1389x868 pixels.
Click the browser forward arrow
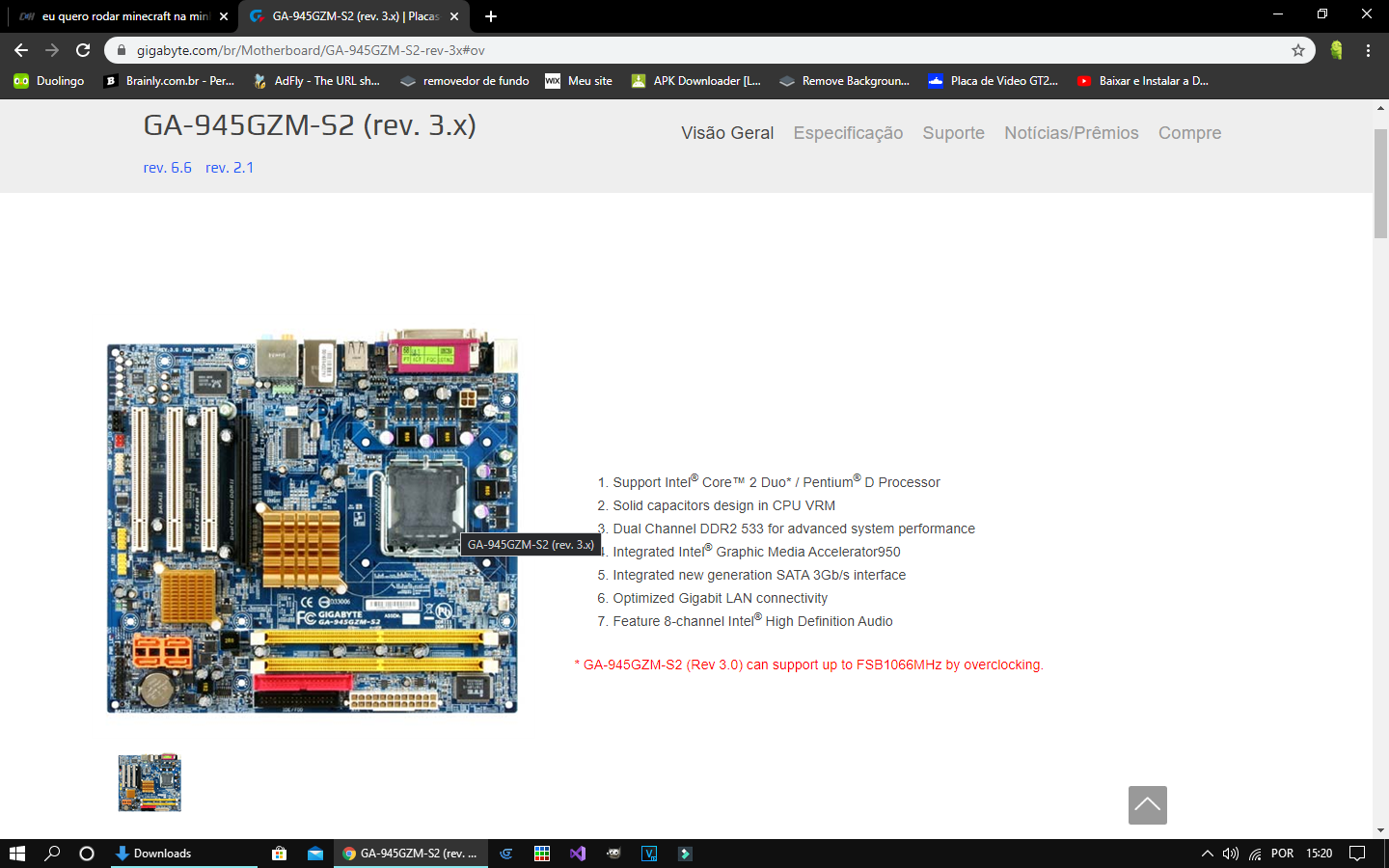point(52,50)
